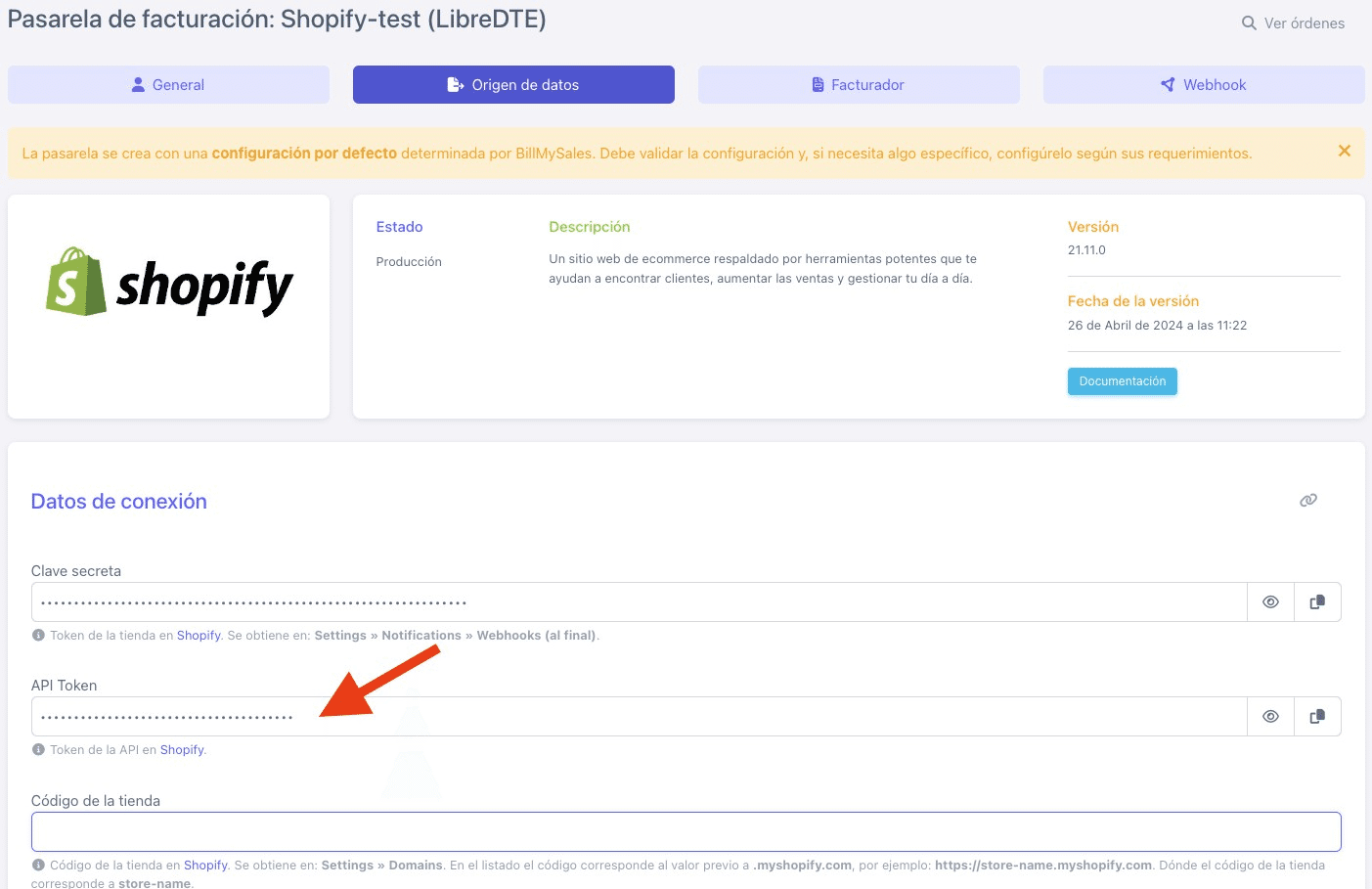
Task: Reveal the Clave secreta with the eye toggle
Action: pos(1270,601)
